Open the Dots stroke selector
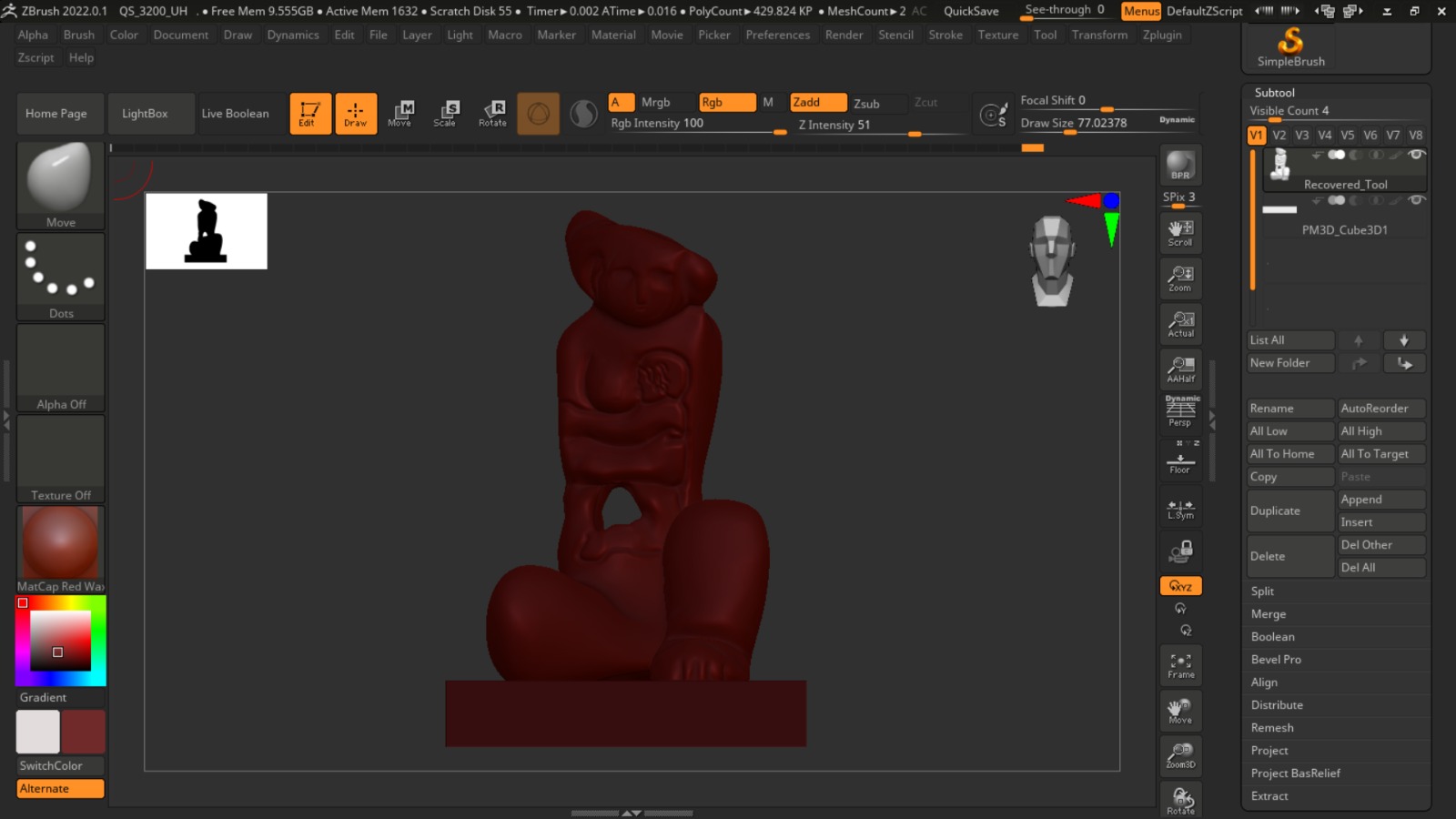 (61, 277)
